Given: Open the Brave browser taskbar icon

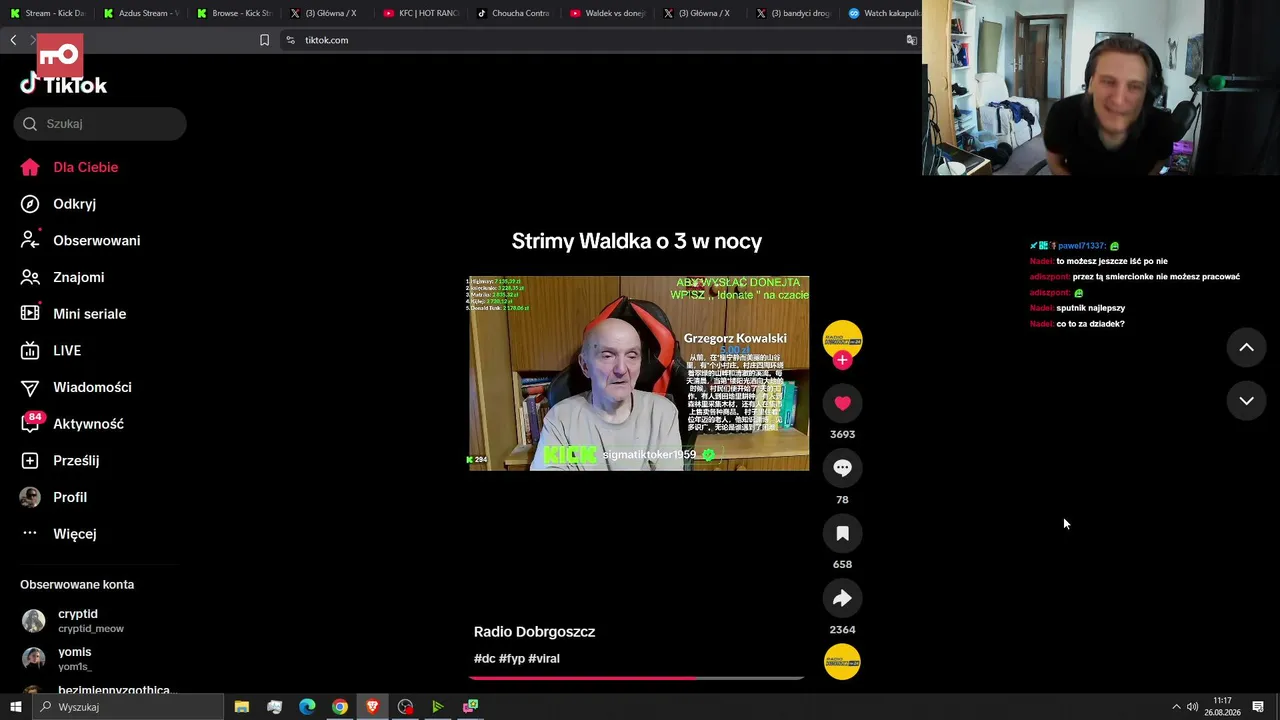Looking at the screenshot, I should (372, 707).
